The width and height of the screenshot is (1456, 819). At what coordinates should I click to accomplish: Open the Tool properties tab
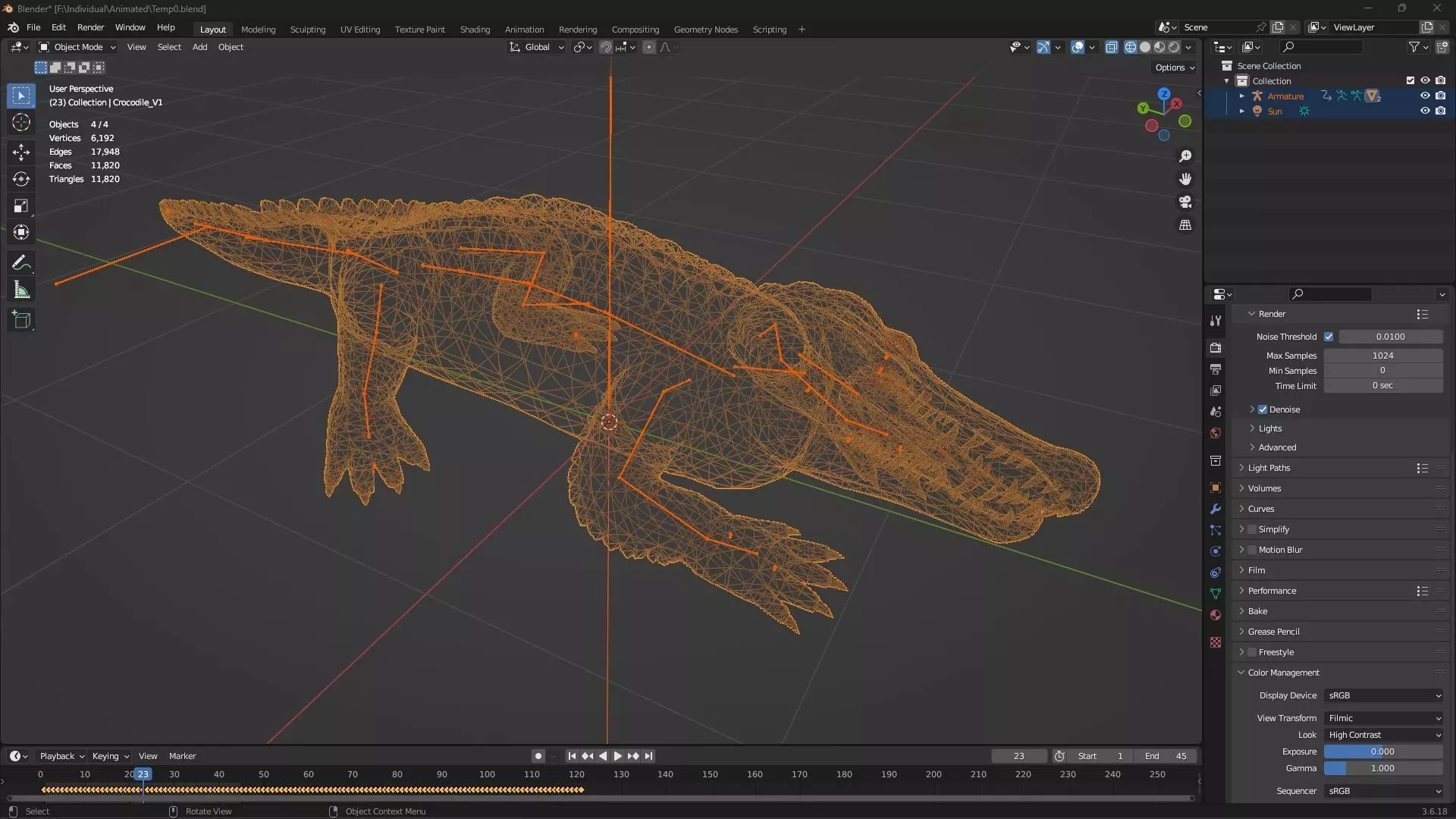(x=1216, y=321)
